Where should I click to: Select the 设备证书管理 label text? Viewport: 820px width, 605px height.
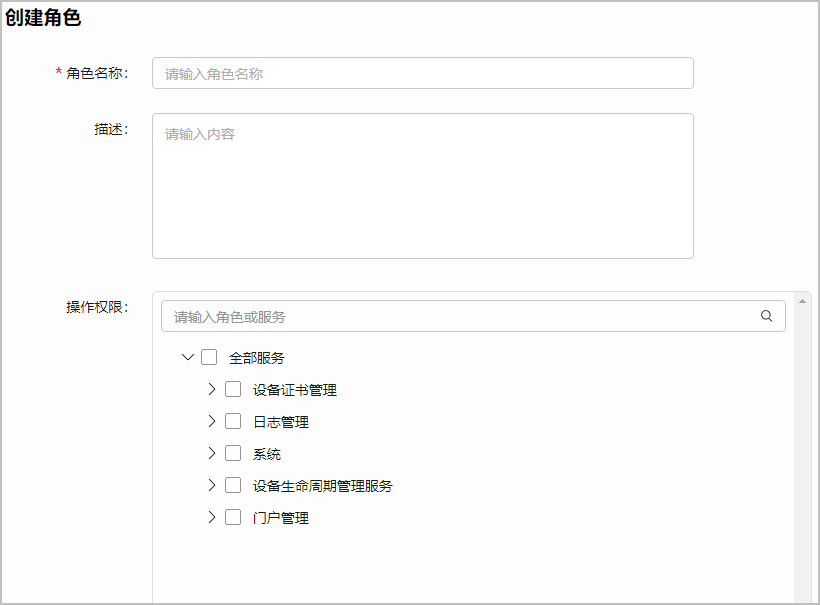tap(295, 390)
